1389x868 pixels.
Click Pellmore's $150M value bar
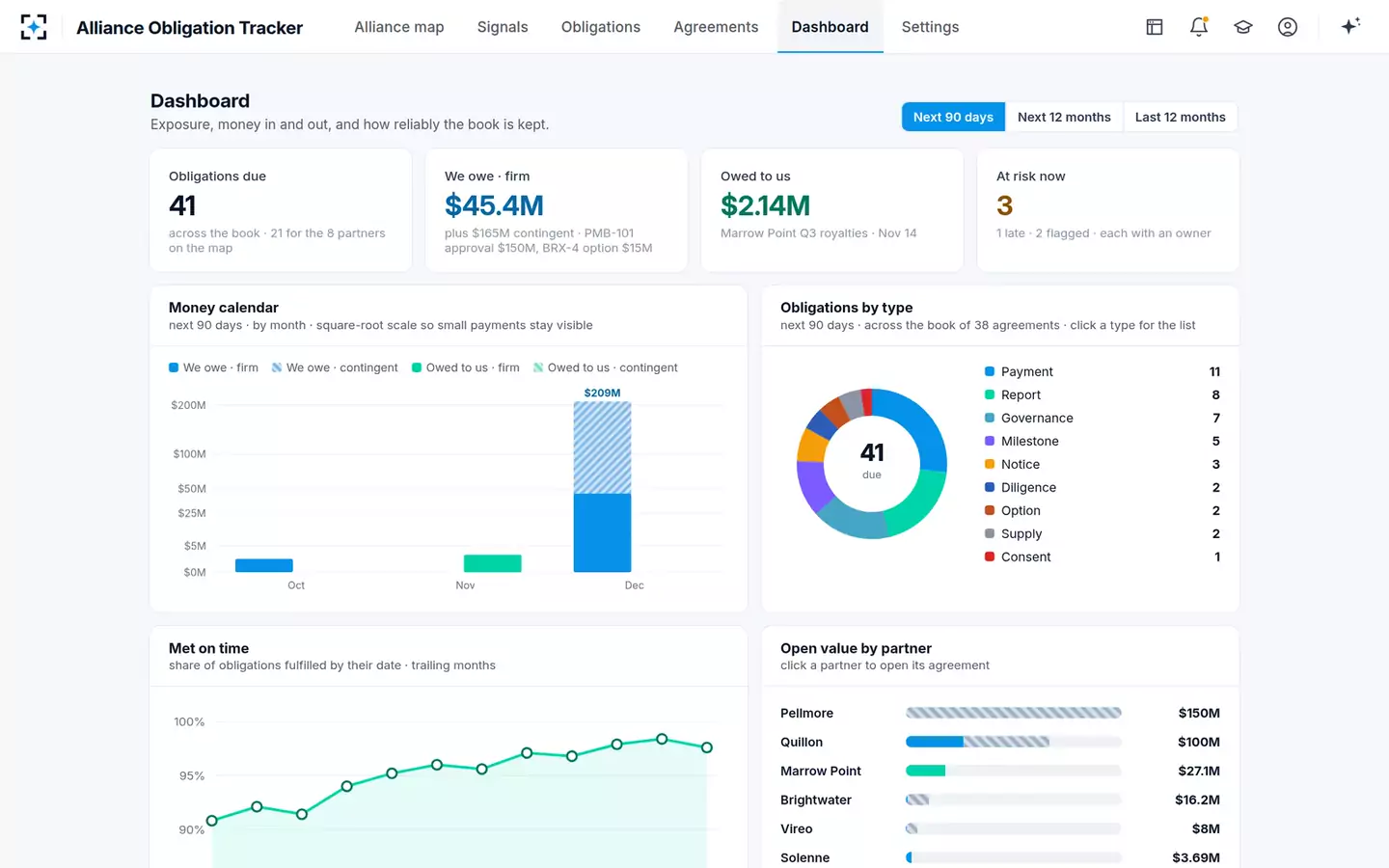point(1014,713)
